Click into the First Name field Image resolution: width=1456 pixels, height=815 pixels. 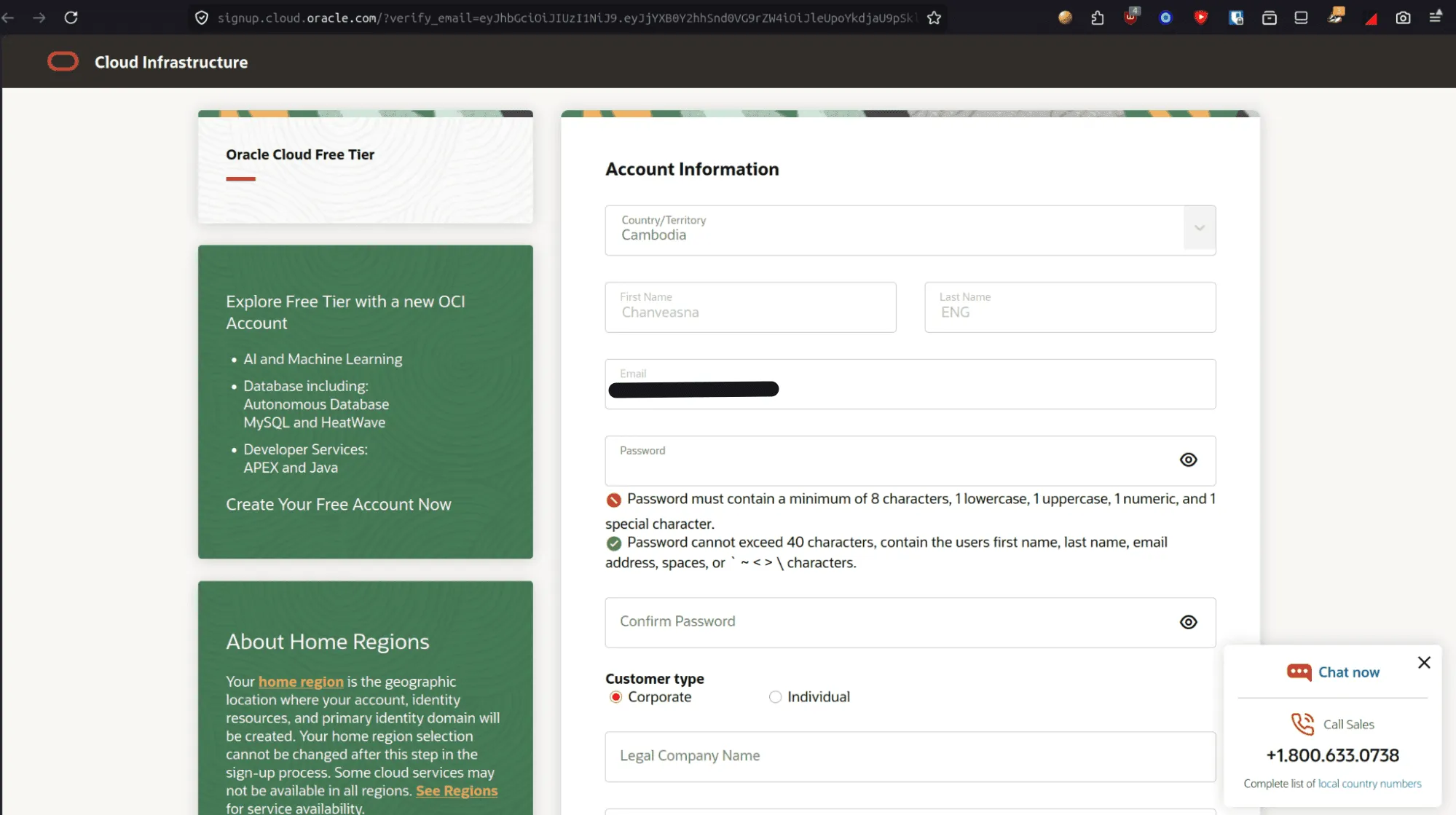pyautogui.click(x=750, y=307)
